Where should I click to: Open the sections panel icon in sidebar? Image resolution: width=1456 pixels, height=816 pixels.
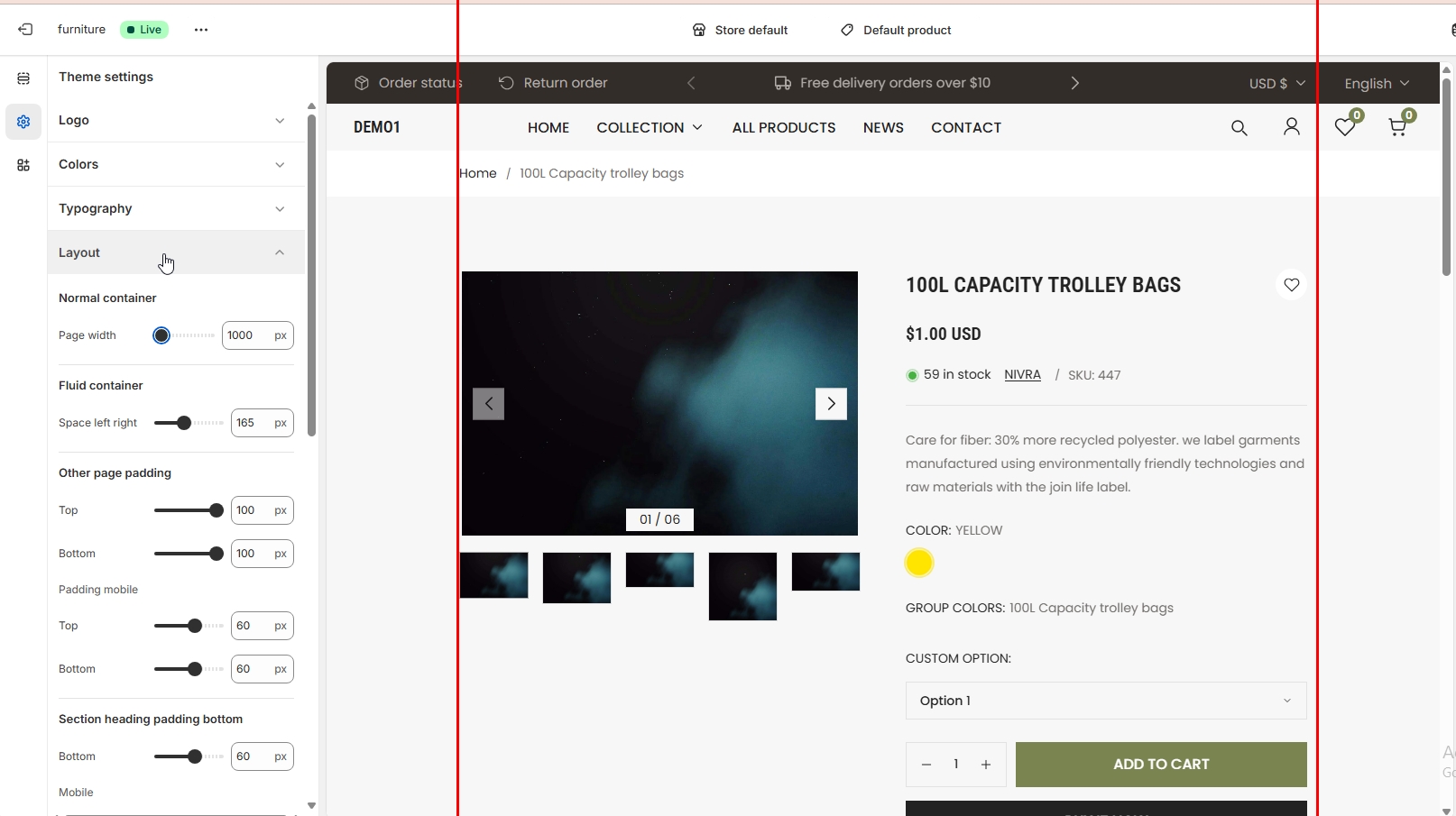tap(23, 78)
